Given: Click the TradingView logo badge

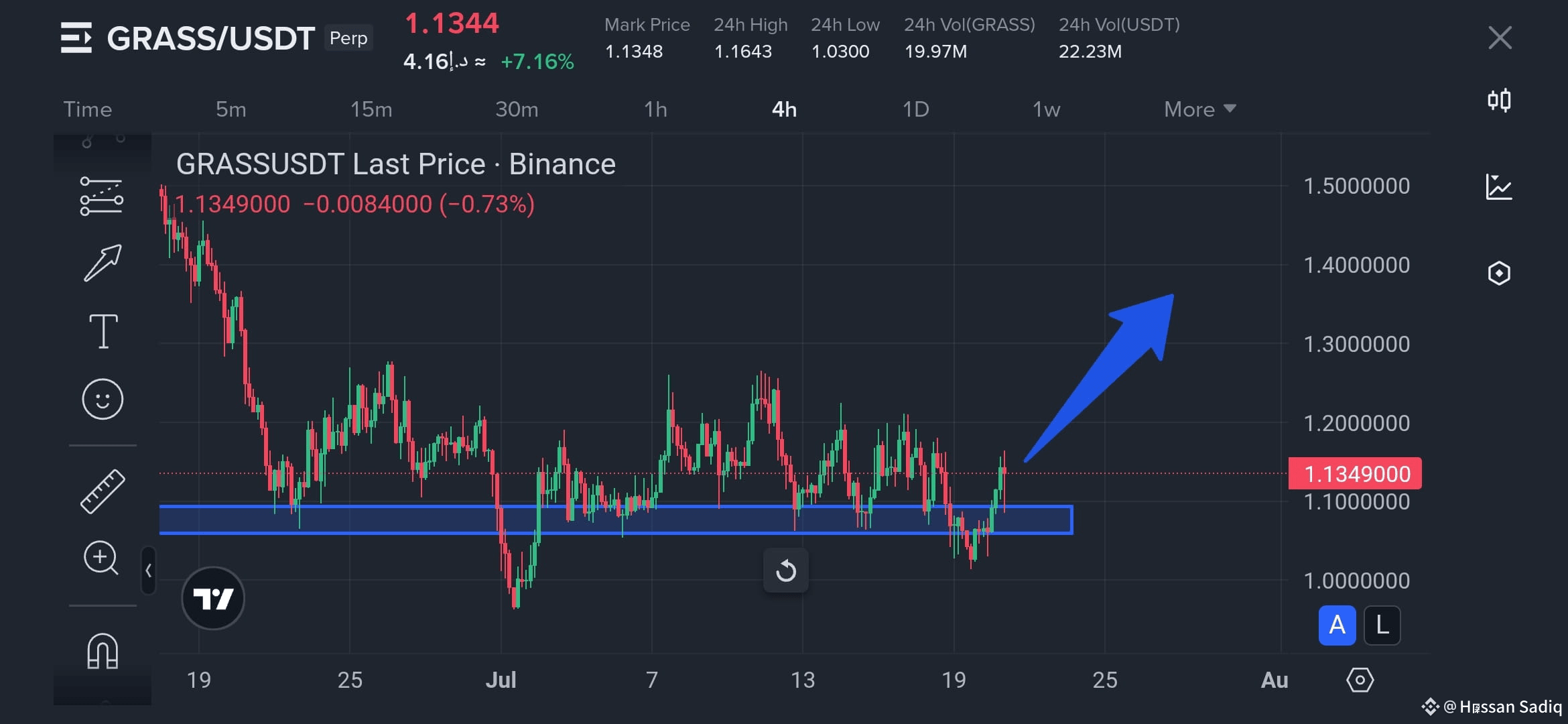Looking at the screenshot, I should 213,598.
